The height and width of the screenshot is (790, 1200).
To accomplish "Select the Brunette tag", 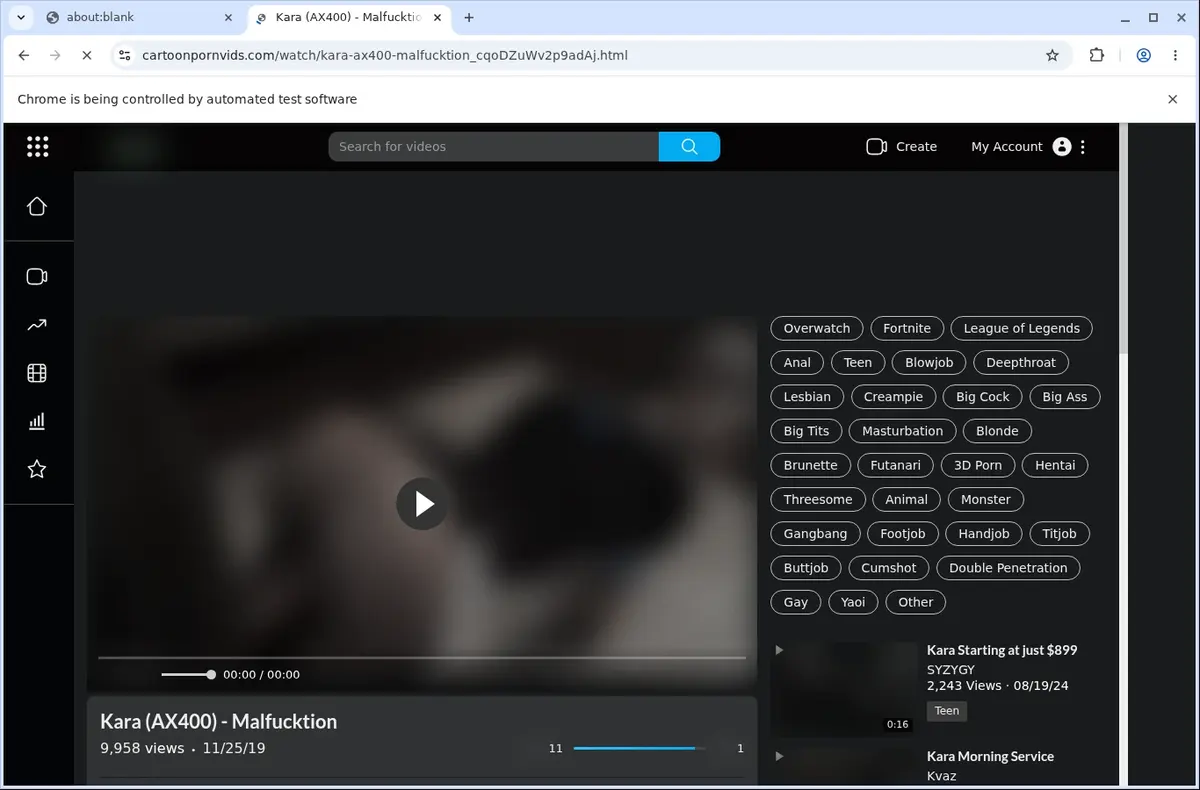I will (x=811, y=465).
